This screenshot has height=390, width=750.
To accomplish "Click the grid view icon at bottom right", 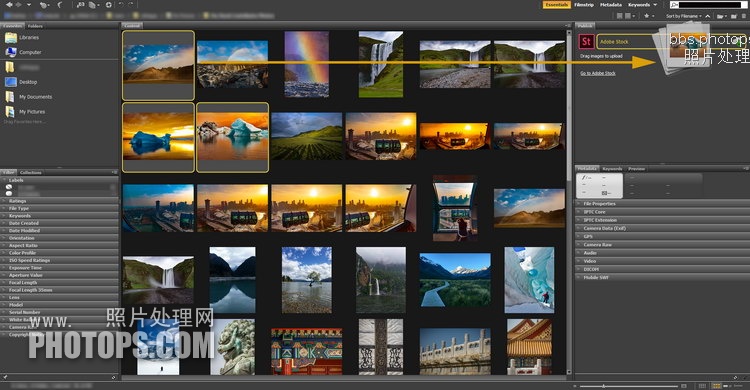I will click(x=703, y=386).
